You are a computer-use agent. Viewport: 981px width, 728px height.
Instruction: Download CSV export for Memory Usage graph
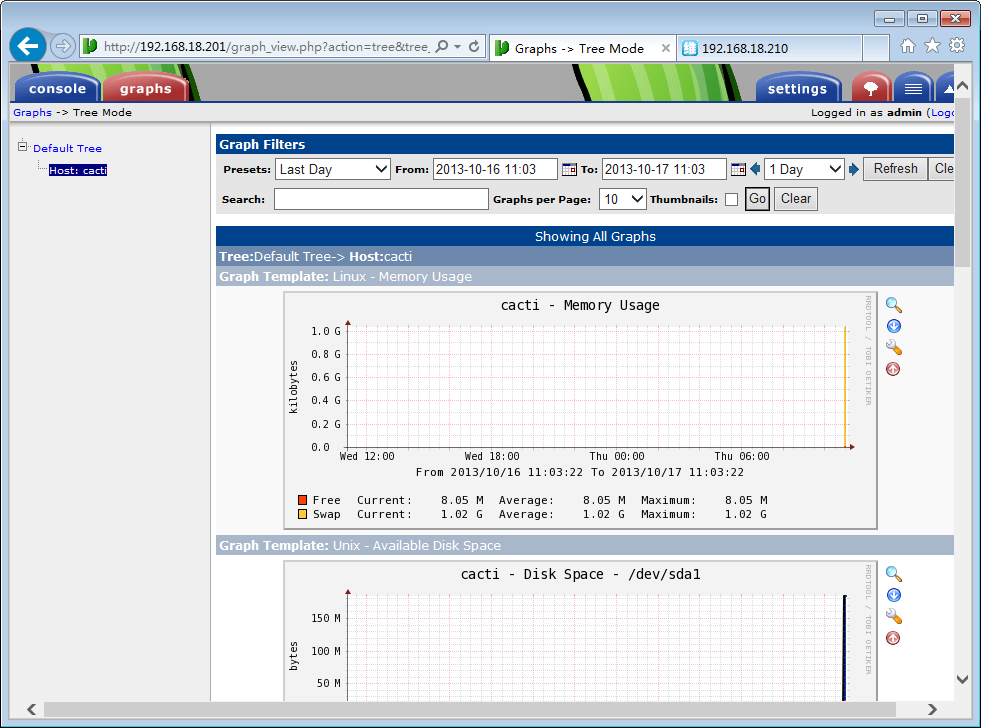(x=893, y=326)
